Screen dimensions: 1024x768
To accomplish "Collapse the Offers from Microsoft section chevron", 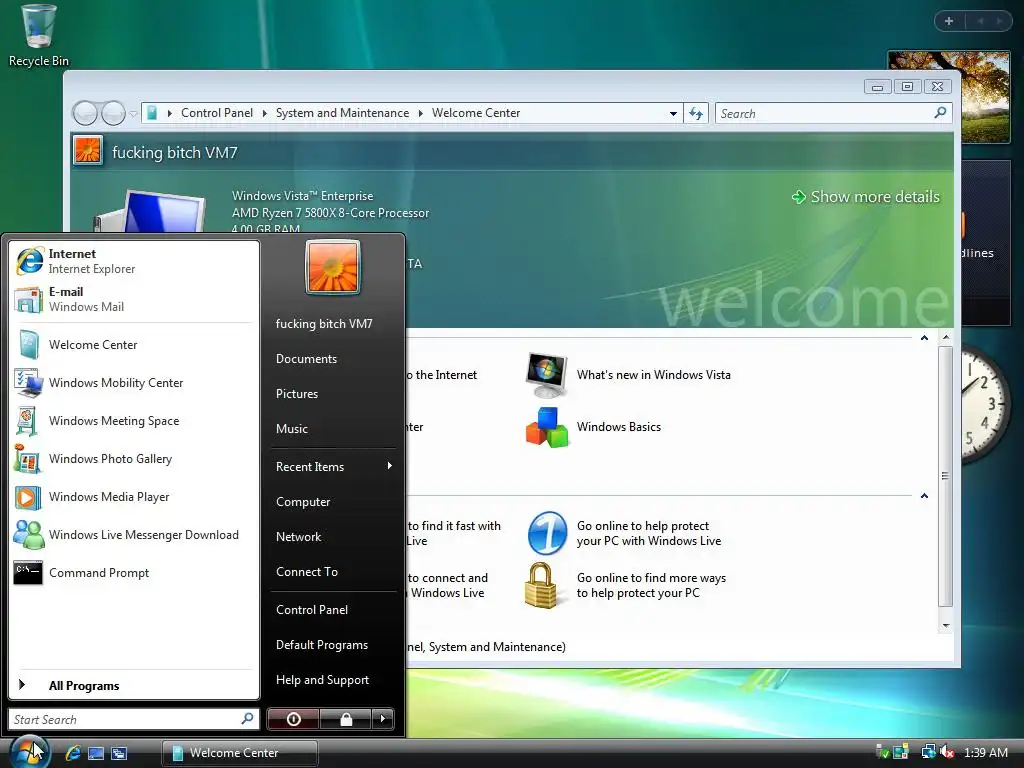I will [924, 496].
